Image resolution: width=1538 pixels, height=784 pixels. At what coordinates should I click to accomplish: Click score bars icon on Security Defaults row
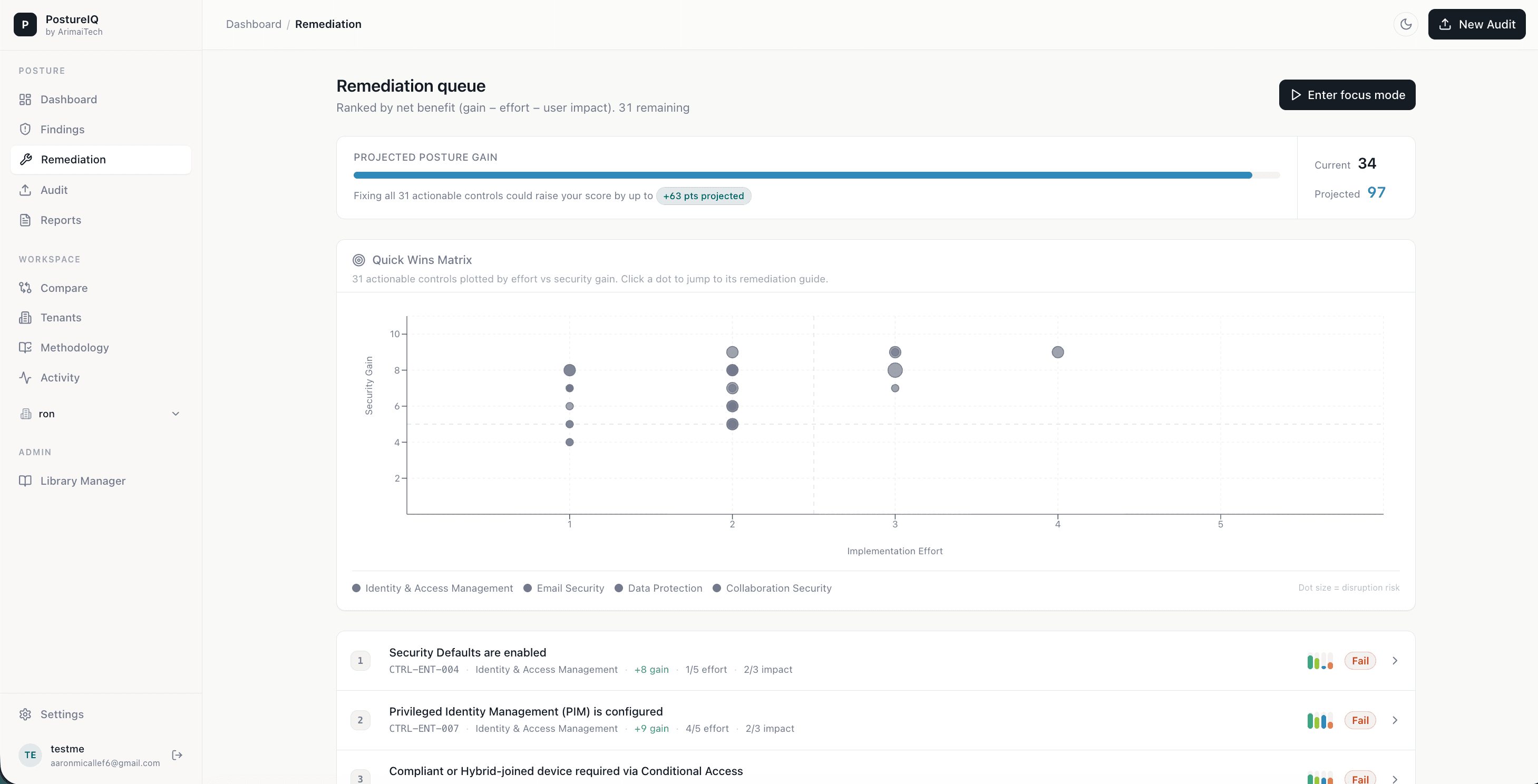1319,661
